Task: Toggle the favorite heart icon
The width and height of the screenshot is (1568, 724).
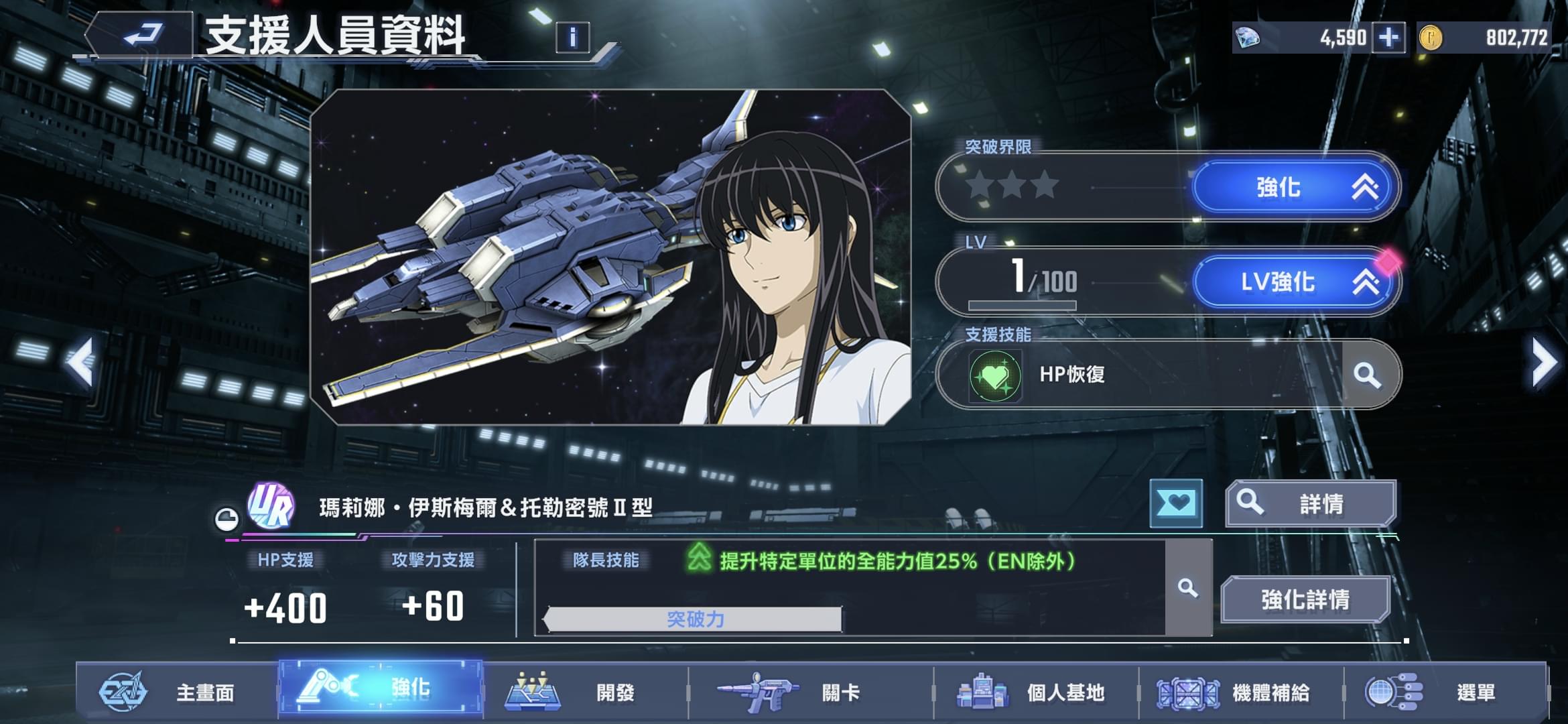Action: [1176, 503]
